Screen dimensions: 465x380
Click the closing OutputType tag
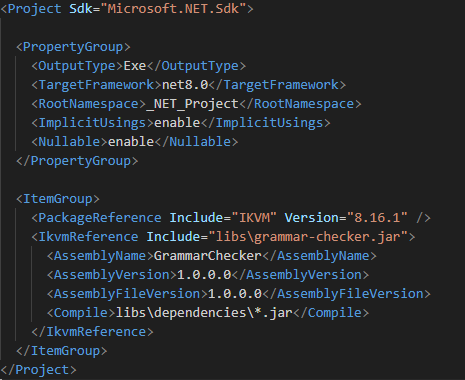click(196, 66)
